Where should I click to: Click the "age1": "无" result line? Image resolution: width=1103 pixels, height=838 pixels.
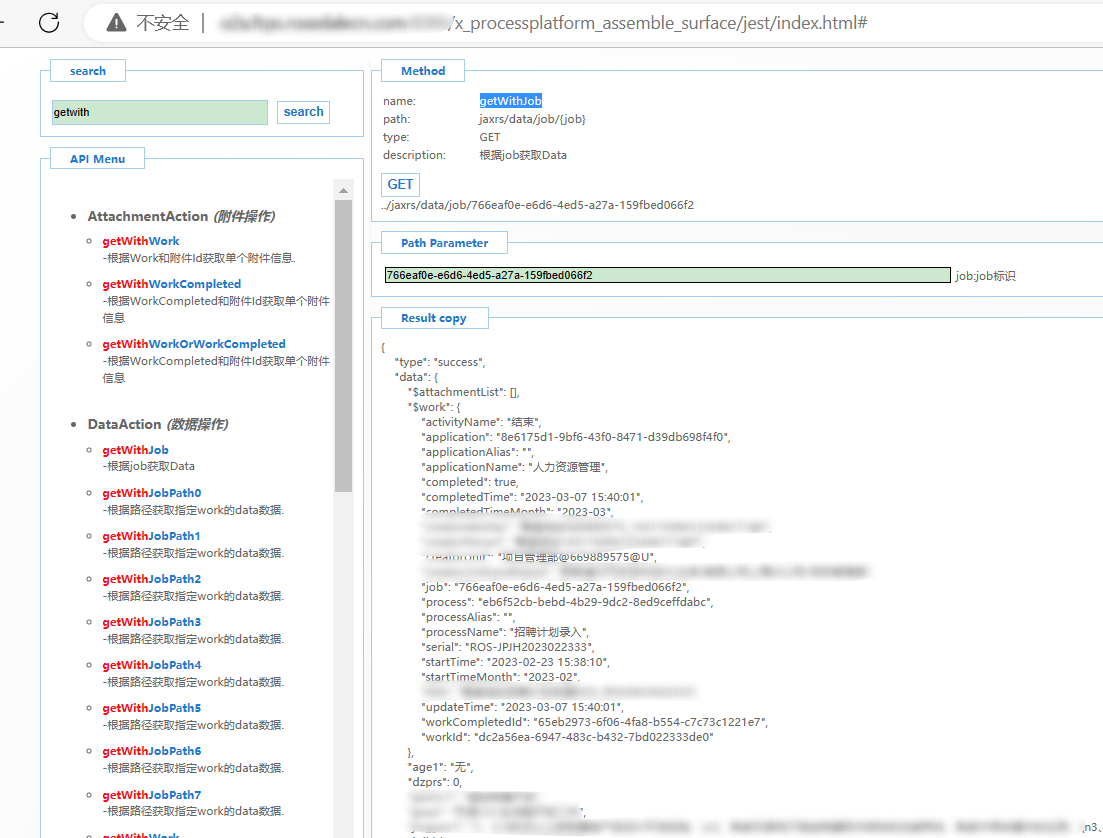click(x=440, y=767)
